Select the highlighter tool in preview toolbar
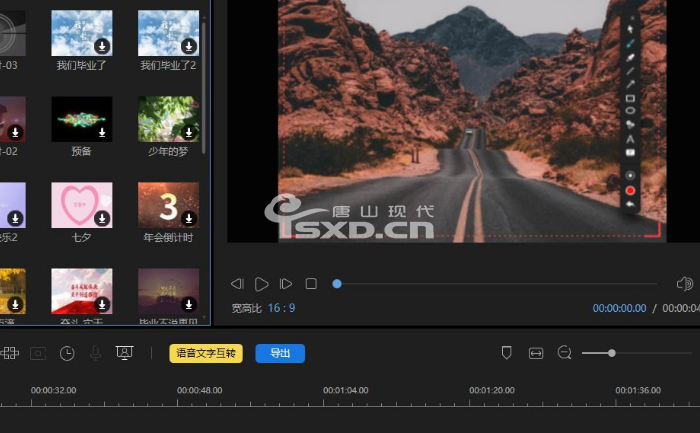 point(630,57)
